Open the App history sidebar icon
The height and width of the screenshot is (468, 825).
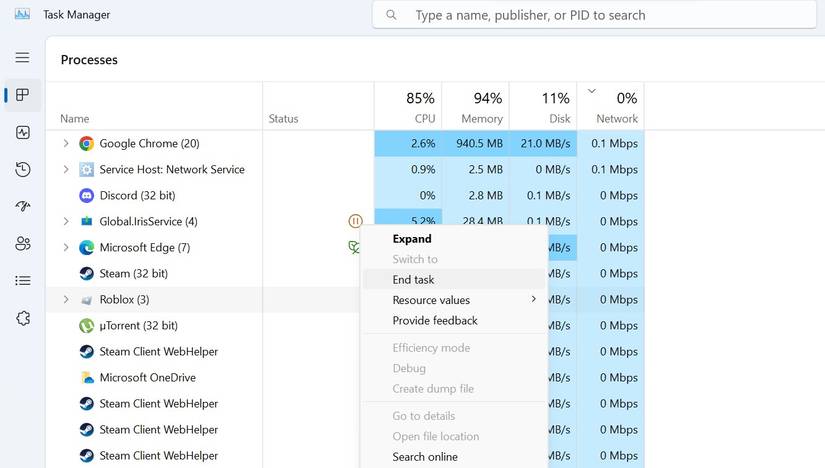point(22,170)
